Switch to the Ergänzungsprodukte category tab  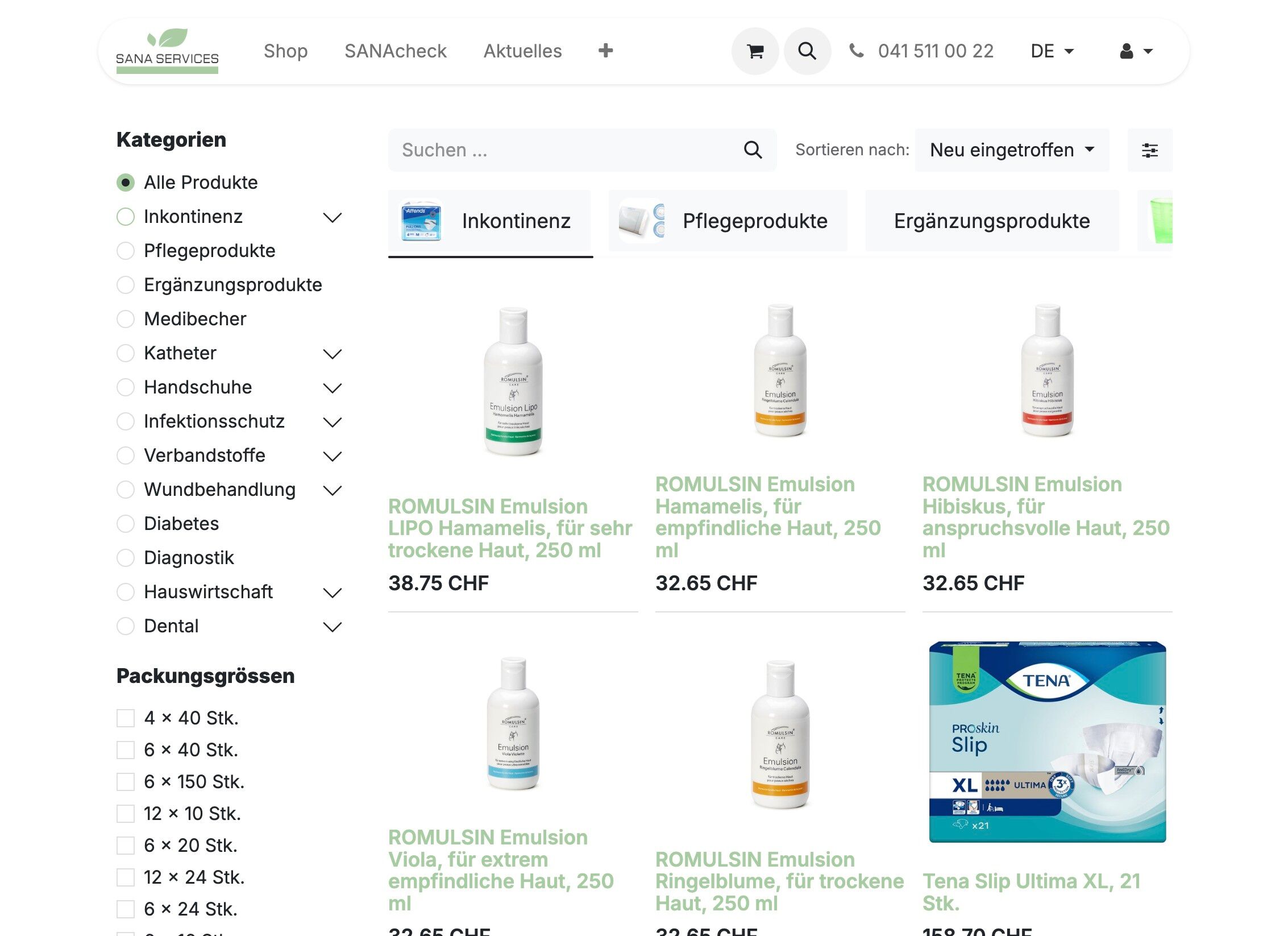(992, 221)
